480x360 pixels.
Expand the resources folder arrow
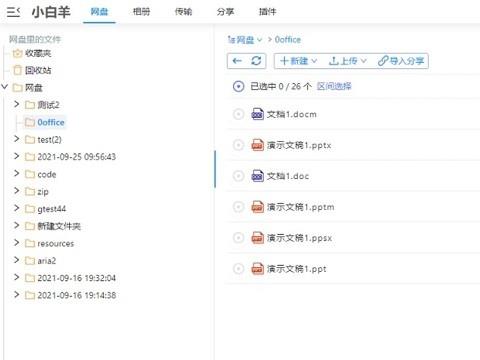tap(16, 243)
